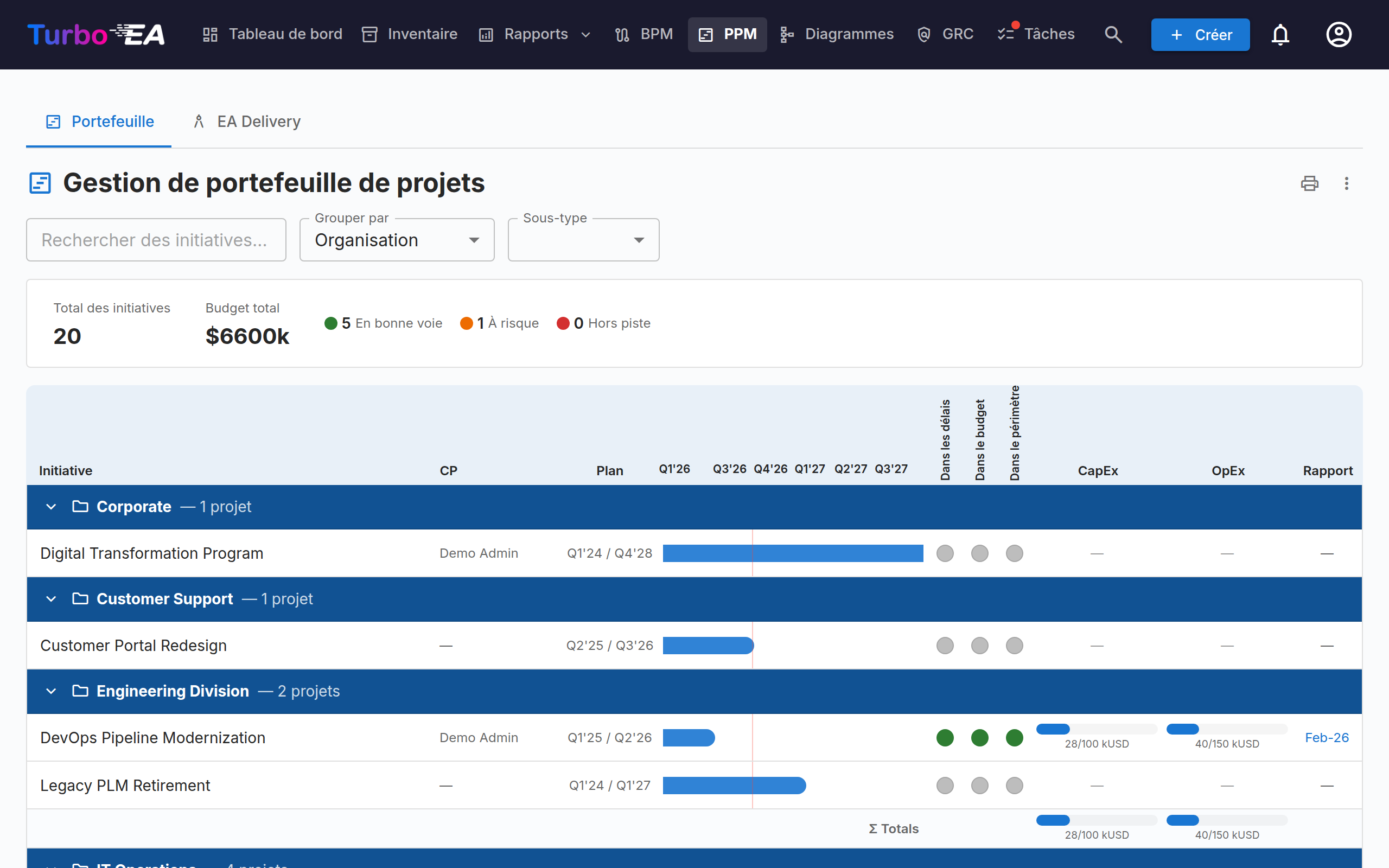Open the Feb-26 report link
Viewport: 1389px width, 868px height.
coord(1327,738)
